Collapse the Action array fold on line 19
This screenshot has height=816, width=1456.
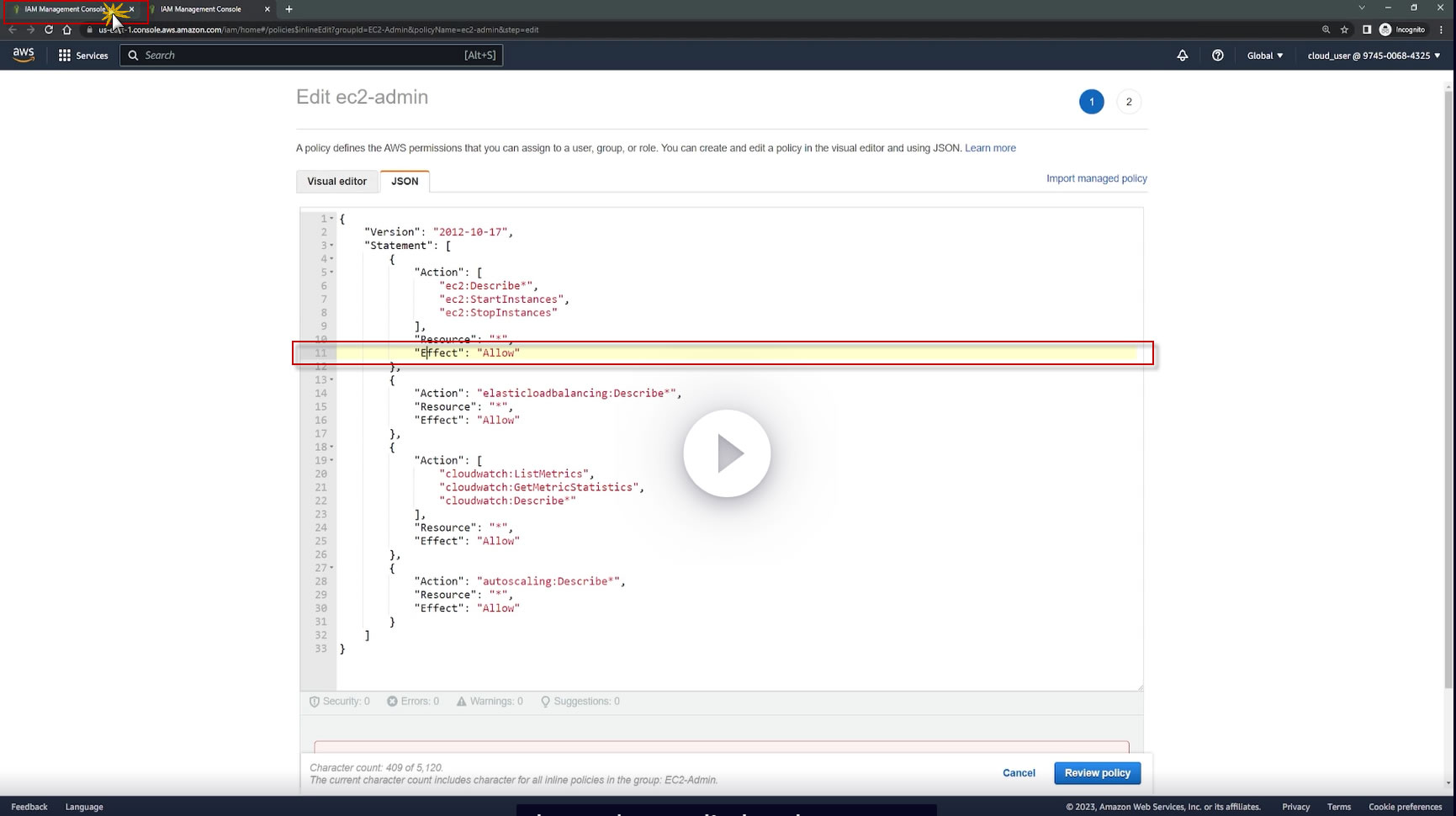click(x=331, y=461)
